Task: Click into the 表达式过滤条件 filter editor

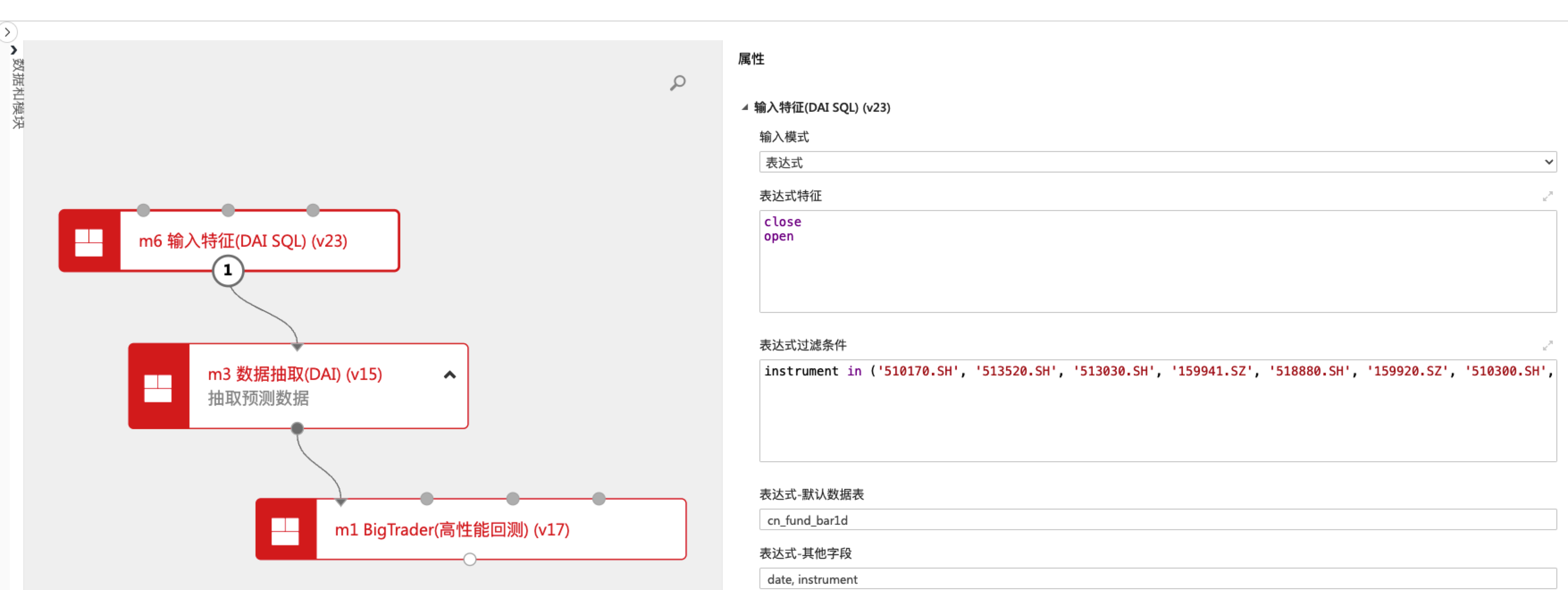Action: pyautogui.click(x=1157, y=410)
